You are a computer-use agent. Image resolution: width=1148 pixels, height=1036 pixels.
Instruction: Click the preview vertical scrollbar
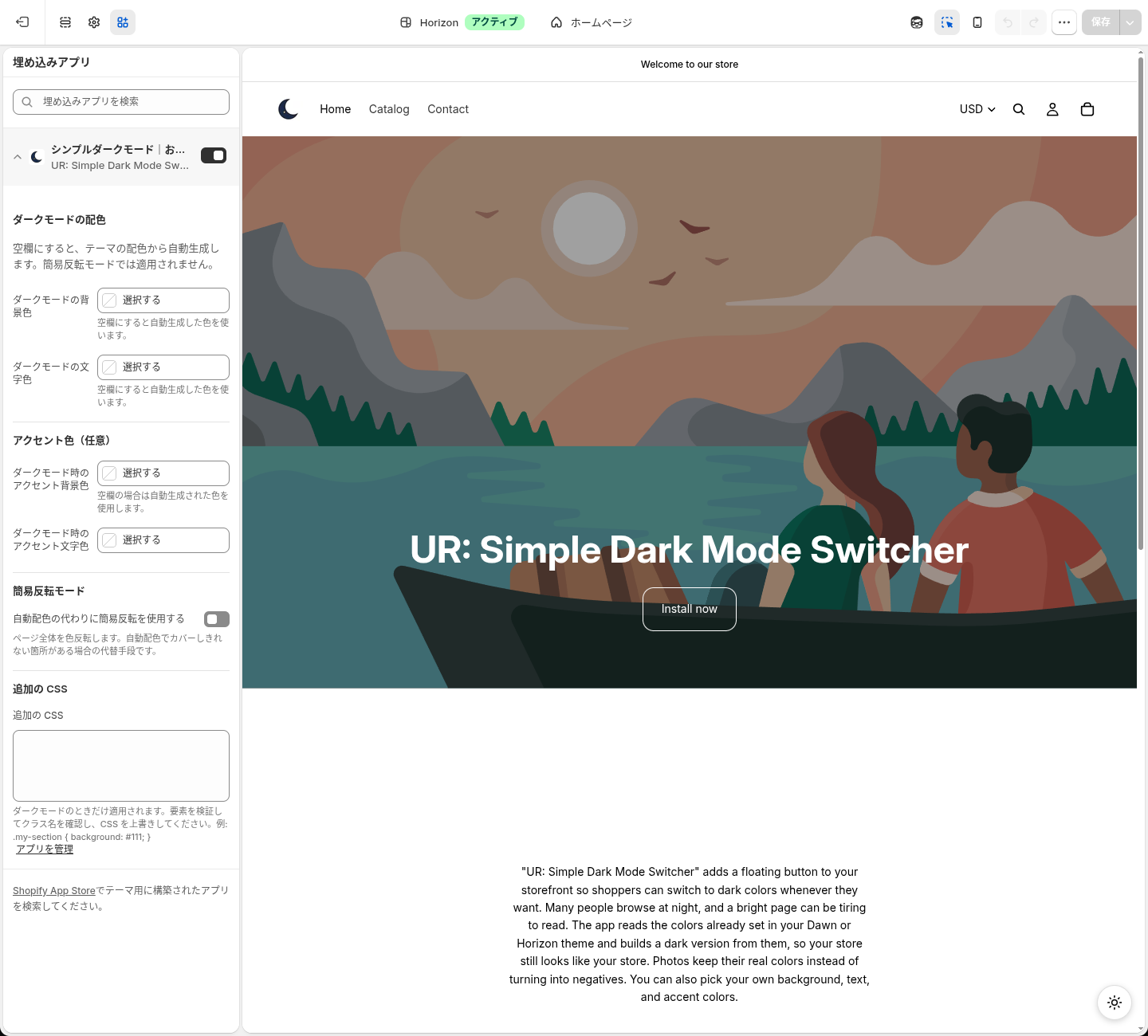pos(1141,303)
